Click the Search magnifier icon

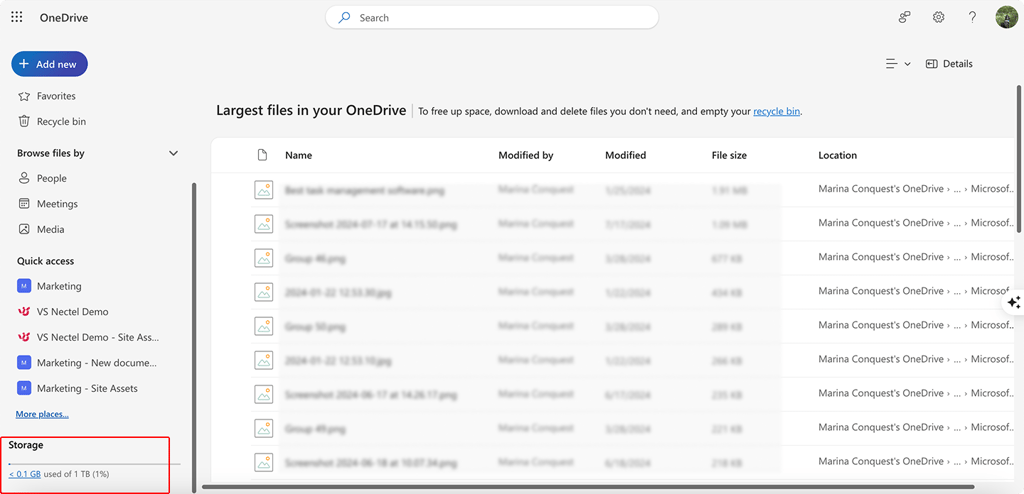(x=344, y=18)
